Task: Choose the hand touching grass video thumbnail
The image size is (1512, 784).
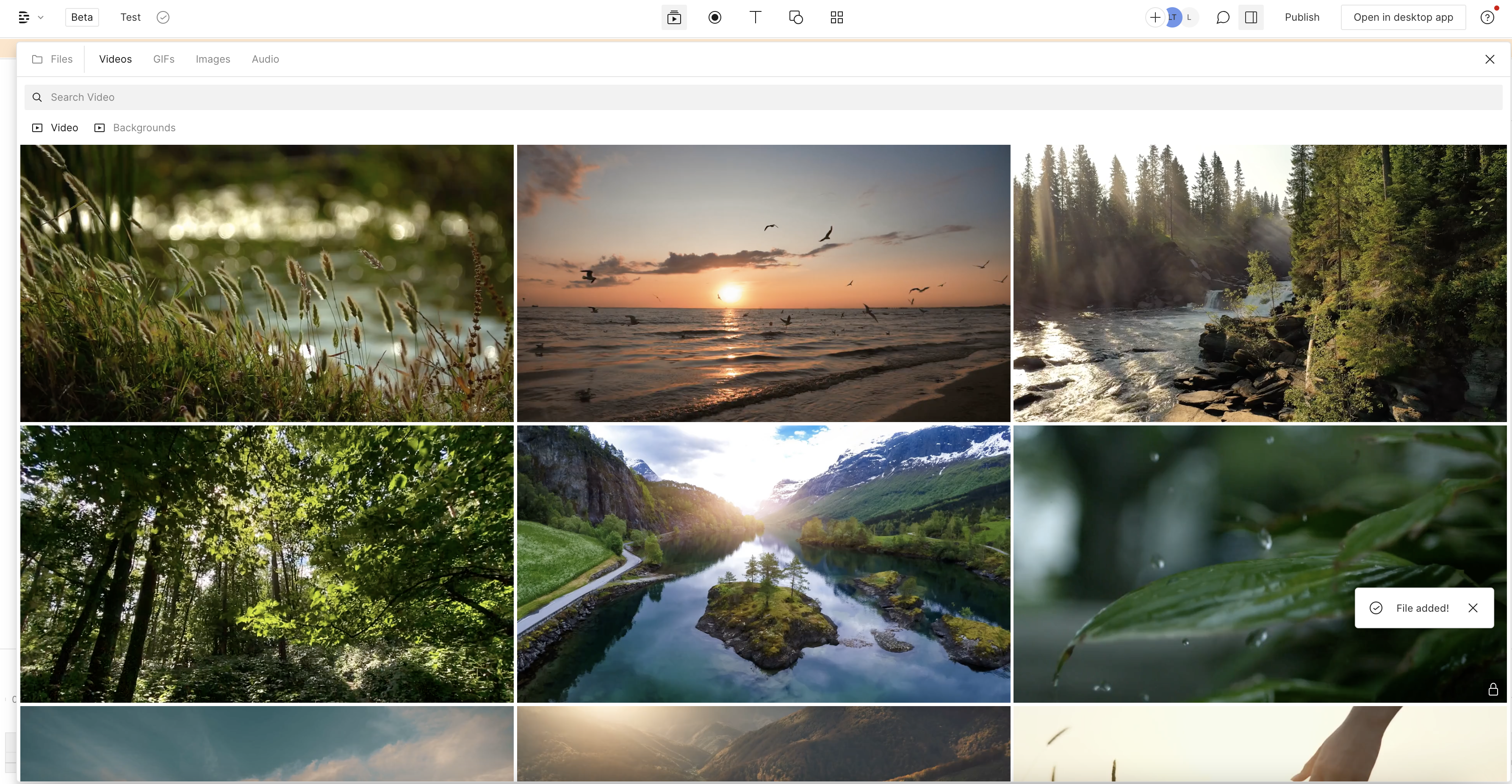Action: click(x=1260, y=743)
